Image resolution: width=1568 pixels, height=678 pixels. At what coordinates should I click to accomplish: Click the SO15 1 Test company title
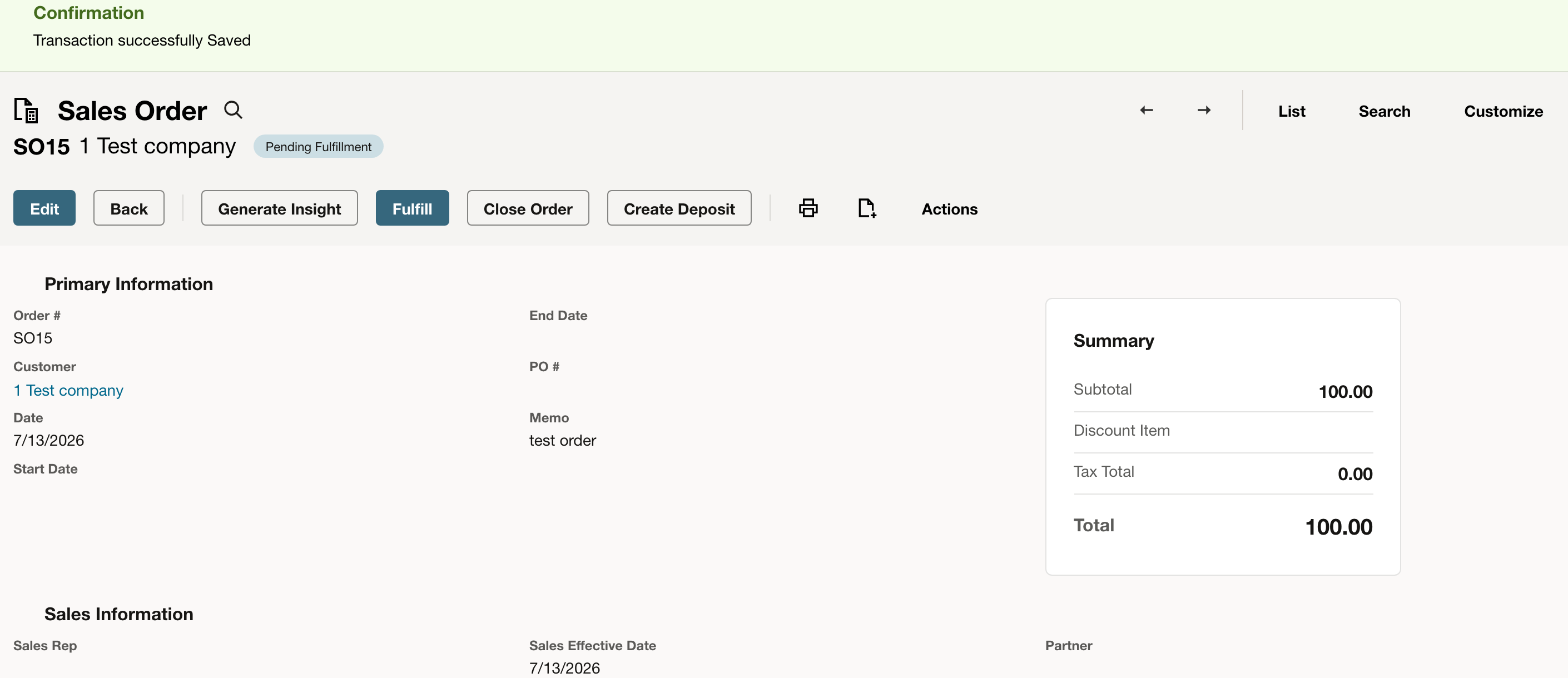pyautogui.click(x=124, y=147)
